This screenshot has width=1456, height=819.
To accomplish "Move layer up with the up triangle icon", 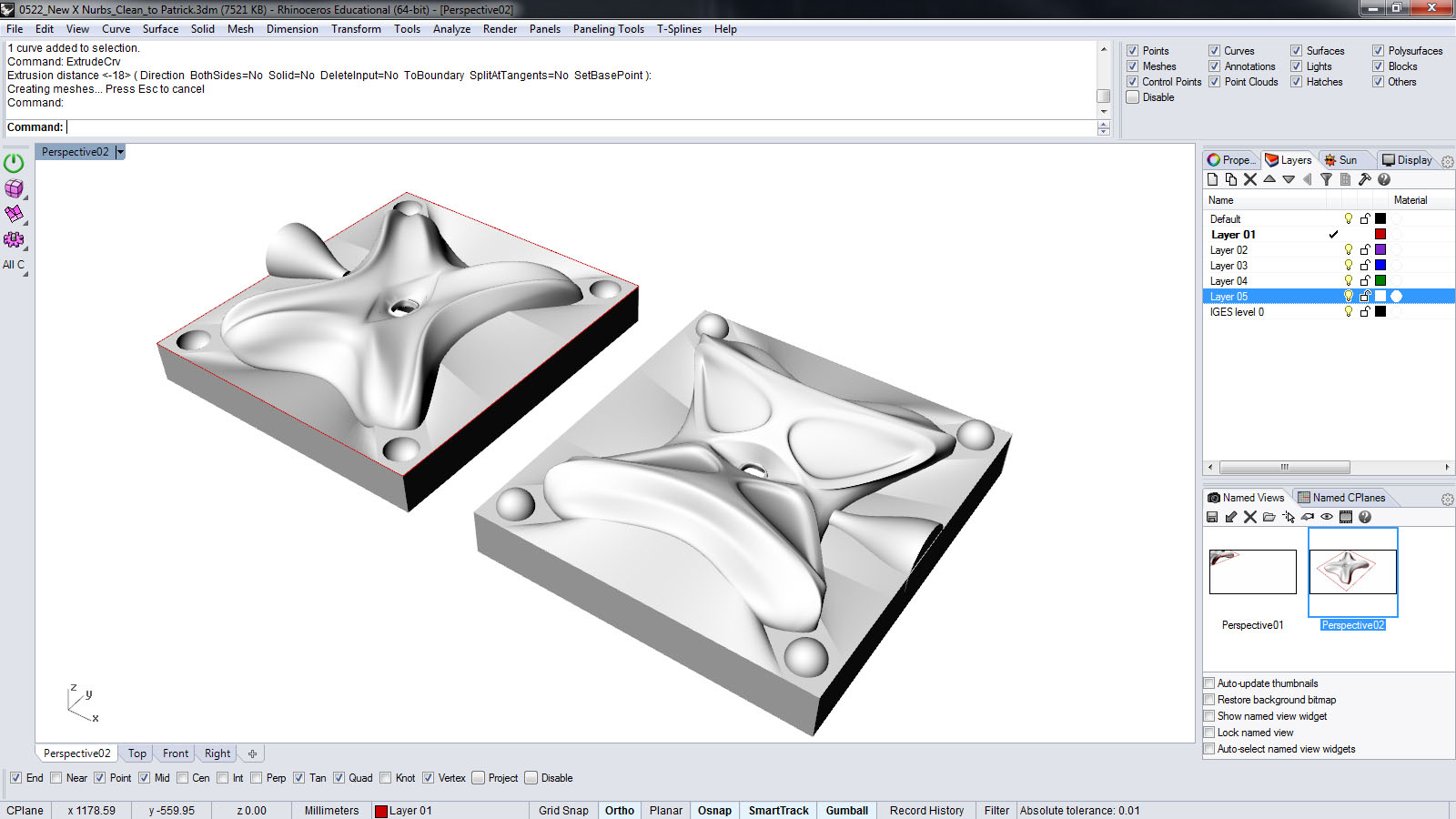I will (x=1269, y=179).
